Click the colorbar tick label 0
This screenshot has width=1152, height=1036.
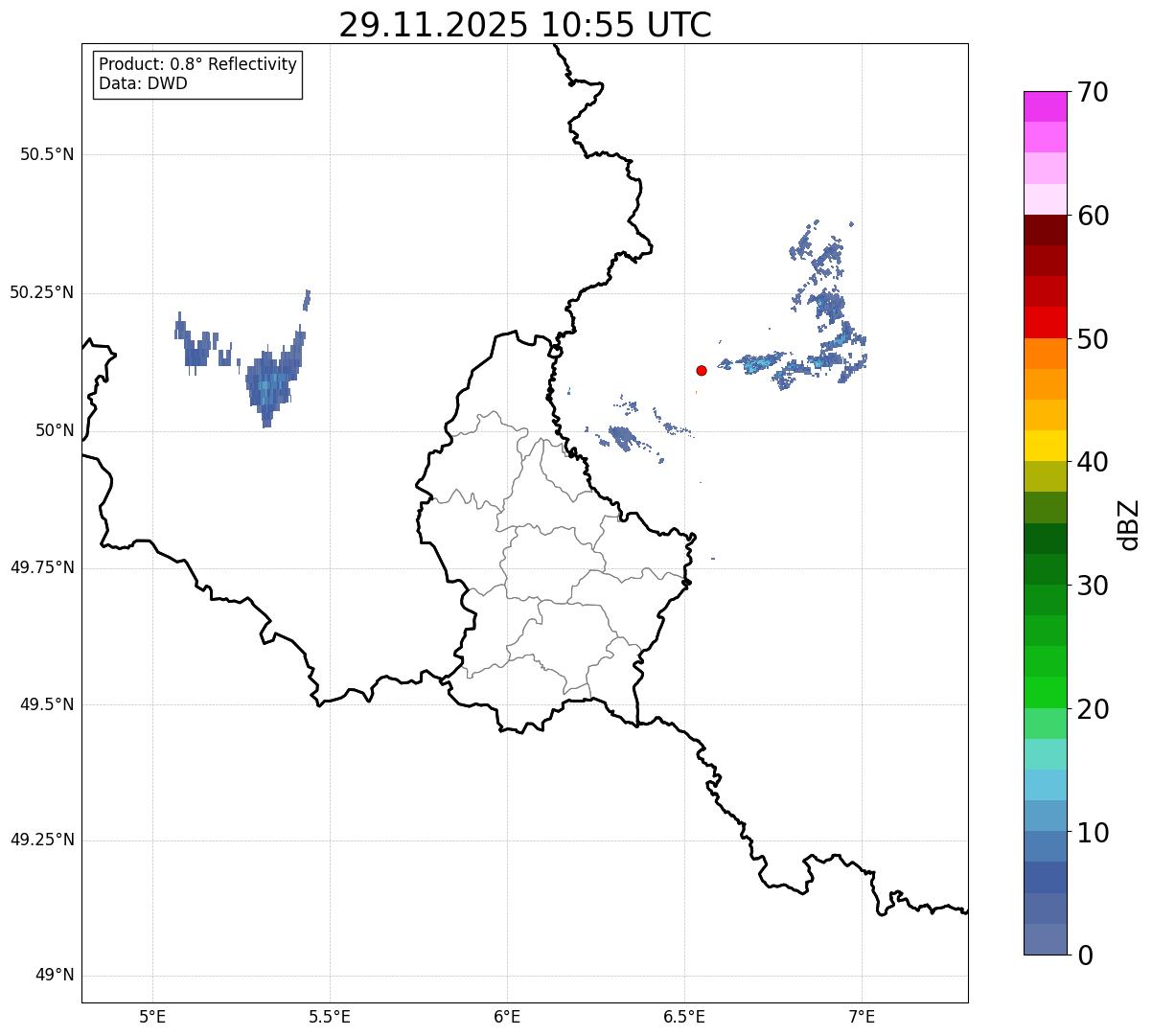[1084, 955]
